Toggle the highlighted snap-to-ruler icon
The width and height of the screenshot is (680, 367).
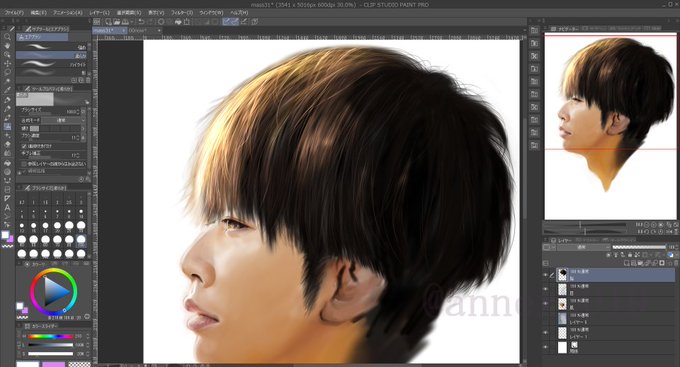tap(226, 22)
